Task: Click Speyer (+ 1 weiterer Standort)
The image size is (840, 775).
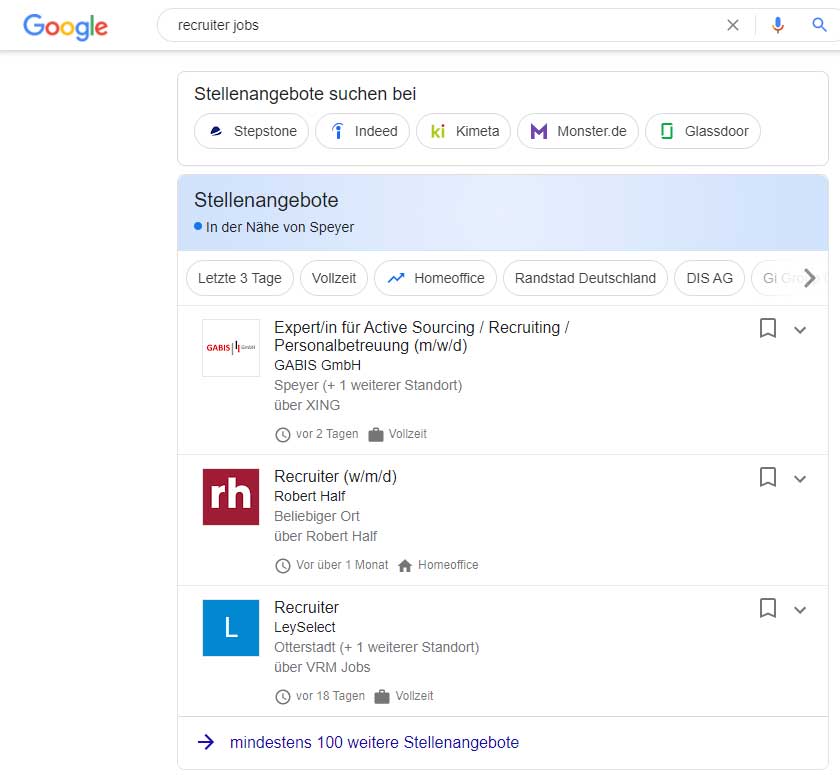Action: coord(368,385)
